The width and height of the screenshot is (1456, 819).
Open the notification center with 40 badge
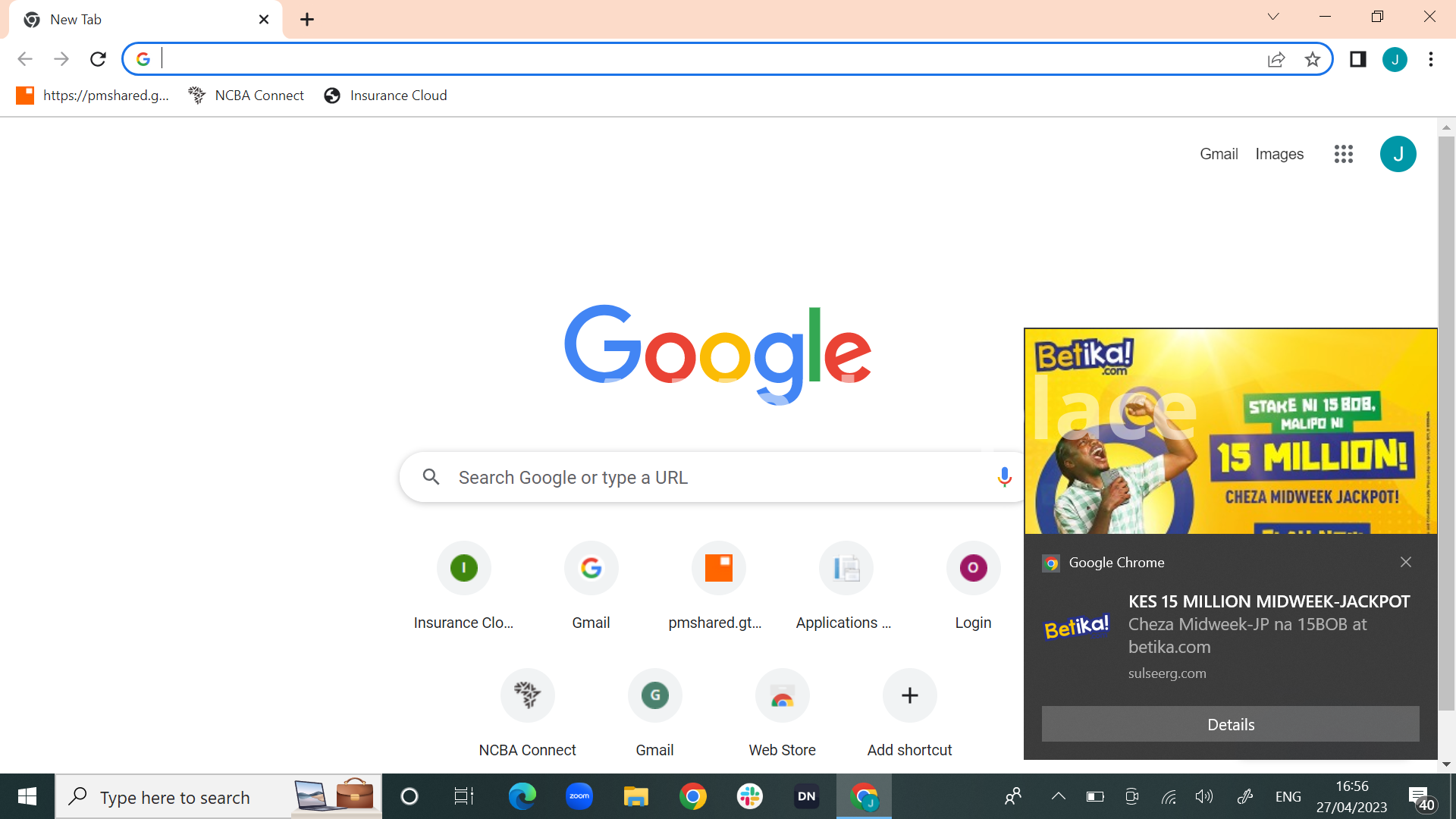(1422, 798)
